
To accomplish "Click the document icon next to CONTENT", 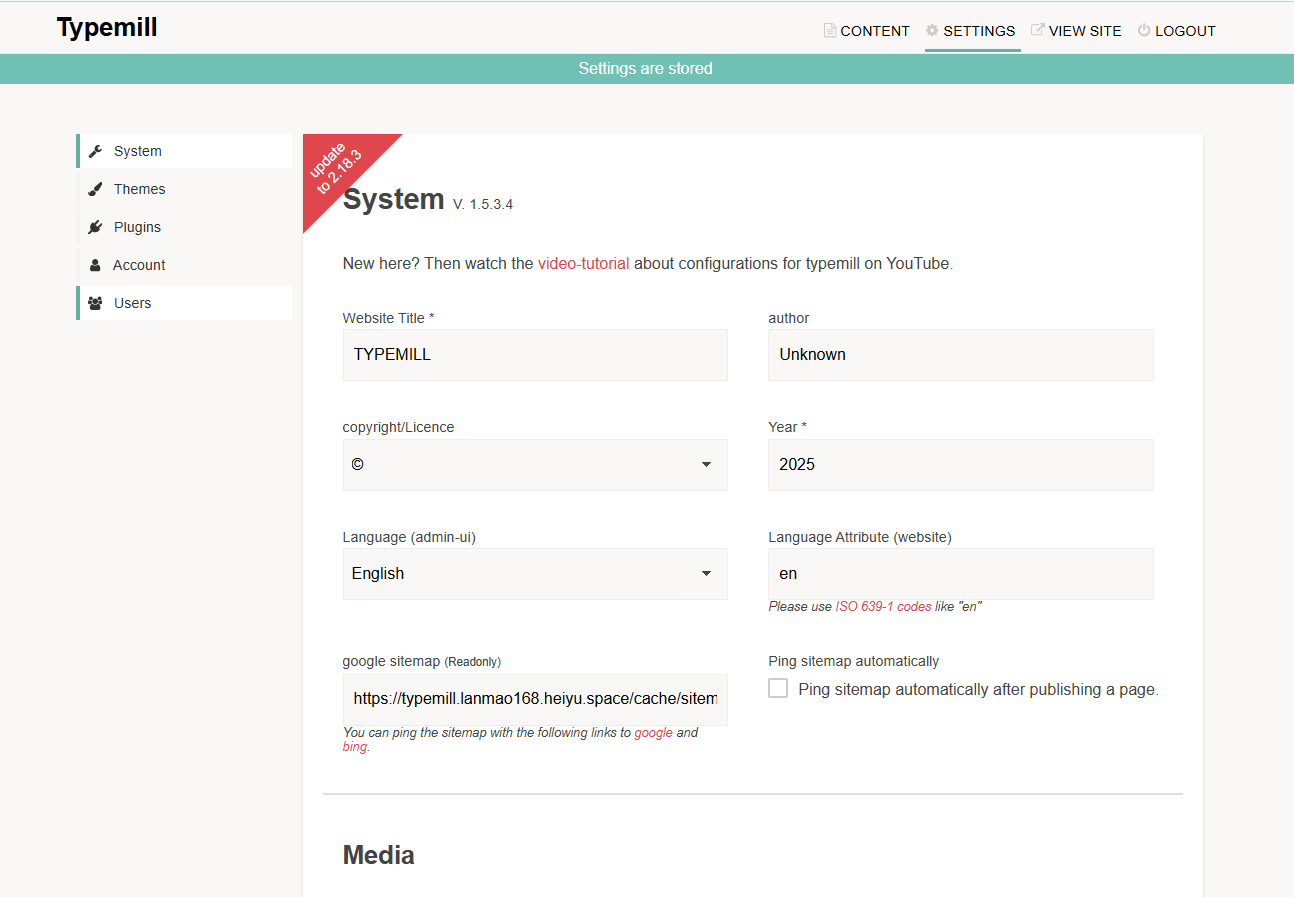I will [x=829, y=30].
